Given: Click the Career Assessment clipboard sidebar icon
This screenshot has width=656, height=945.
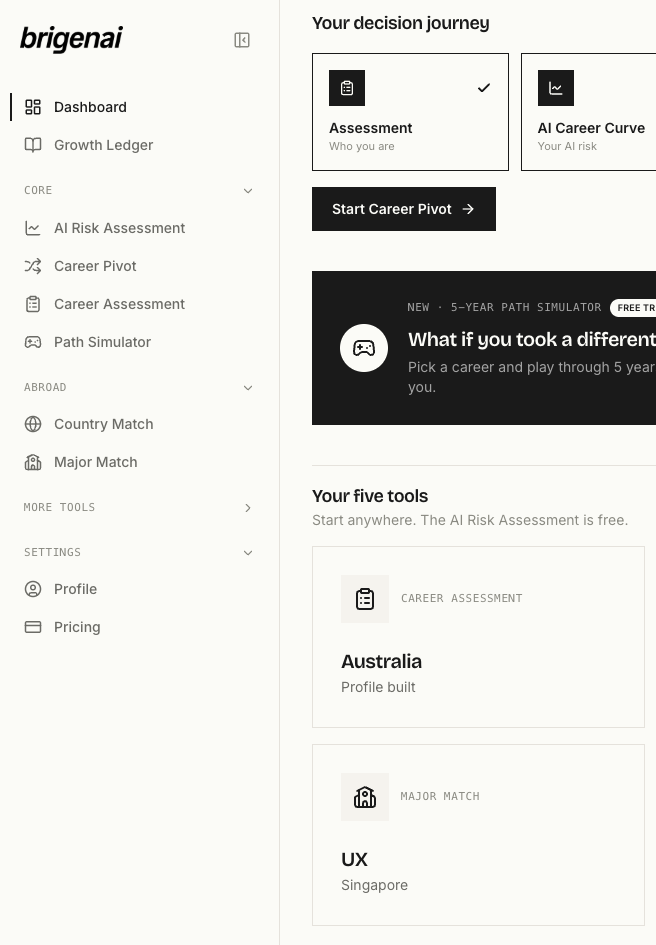Looking at the screenshot, I should coord(33,304).
